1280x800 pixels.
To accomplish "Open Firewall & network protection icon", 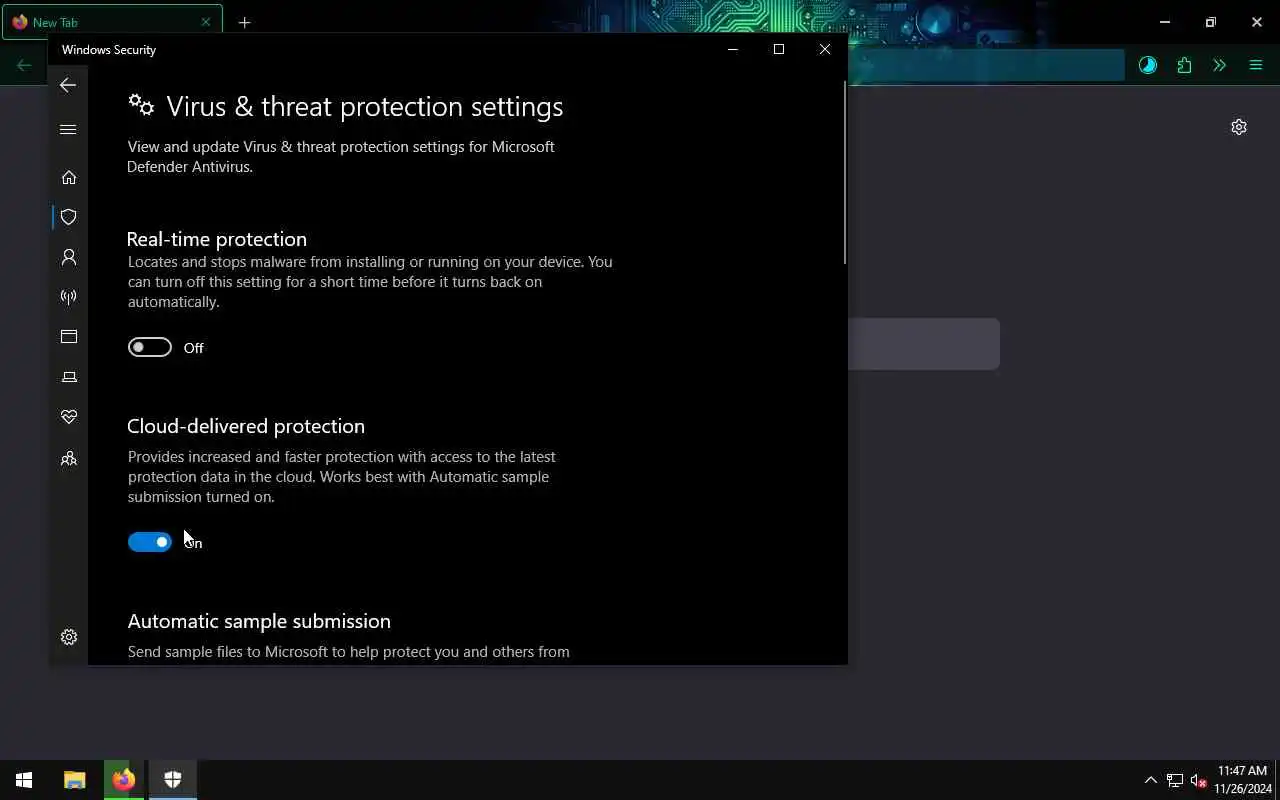I will point(69,297).
